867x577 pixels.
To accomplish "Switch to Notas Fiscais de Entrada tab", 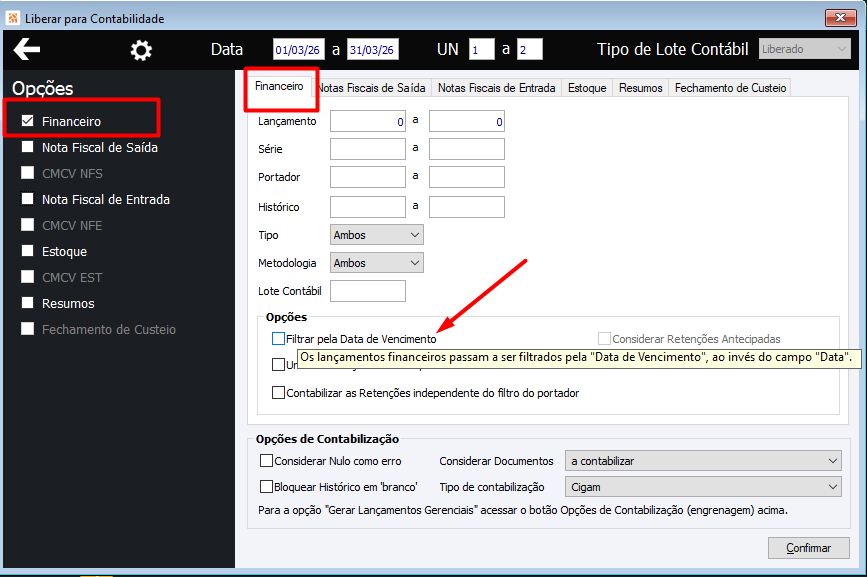I will (x=497, y=88).
